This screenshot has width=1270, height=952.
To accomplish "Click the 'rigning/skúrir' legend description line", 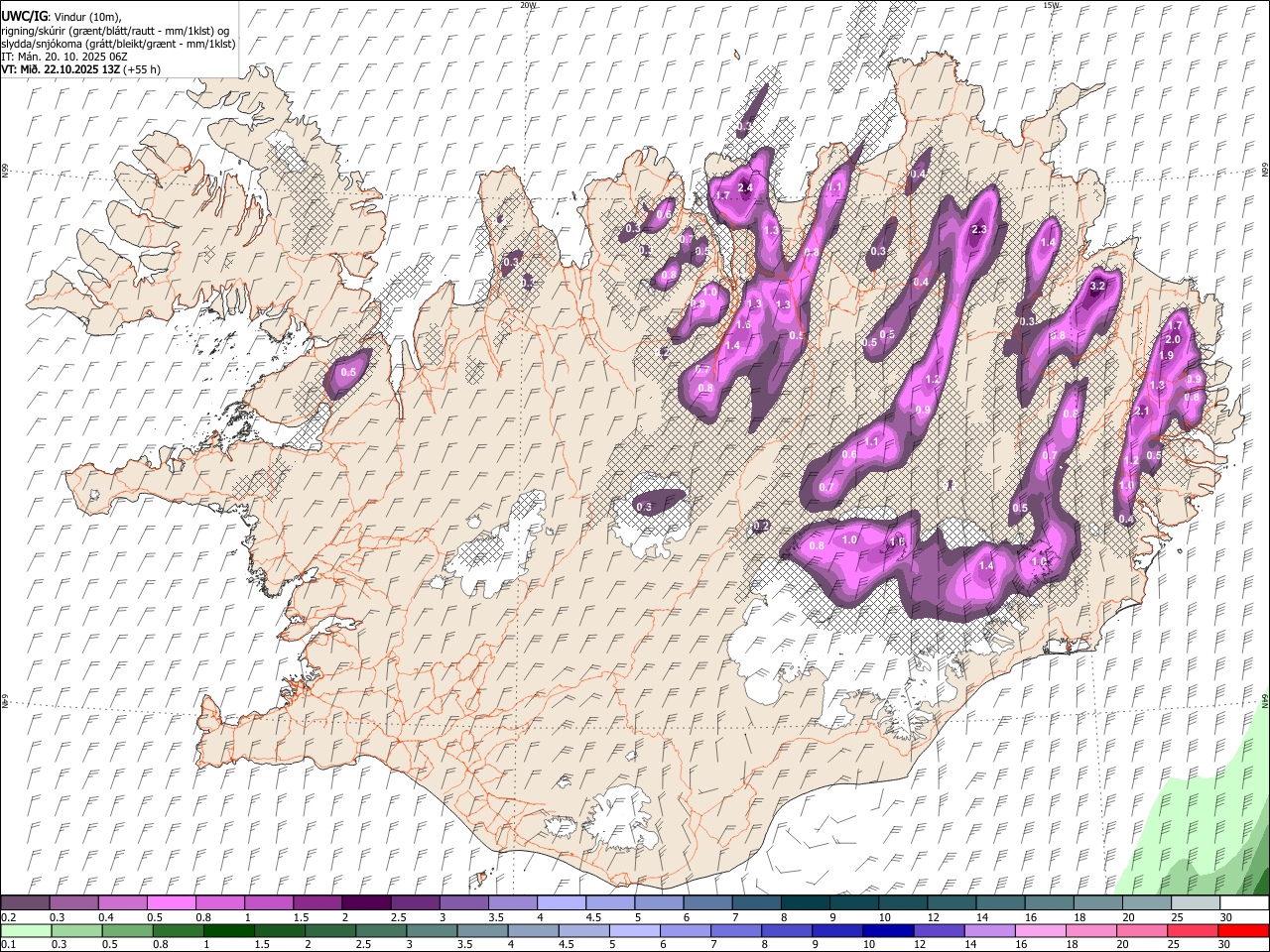I will click(115, 31).
